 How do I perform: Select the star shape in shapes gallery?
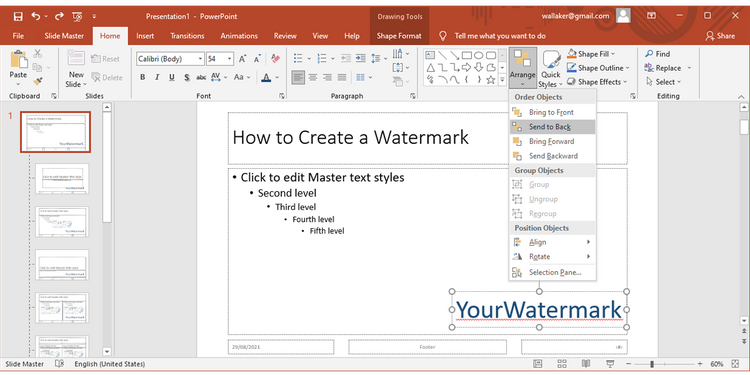(x=490, y=80)
